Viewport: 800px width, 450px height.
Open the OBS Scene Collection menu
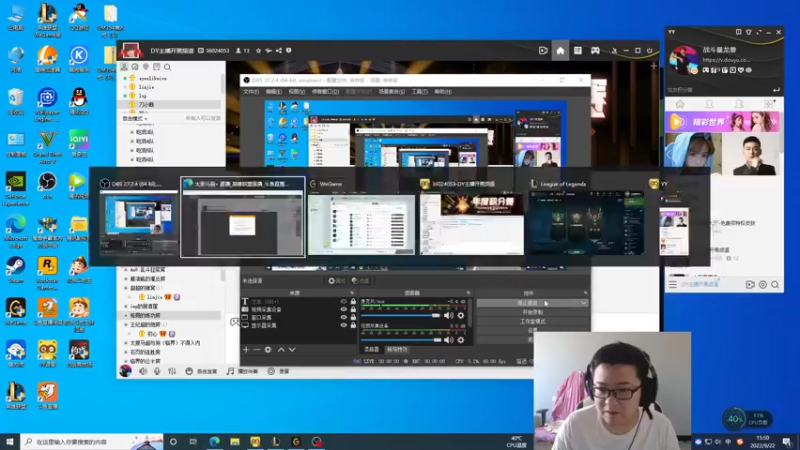click(391, 92)
